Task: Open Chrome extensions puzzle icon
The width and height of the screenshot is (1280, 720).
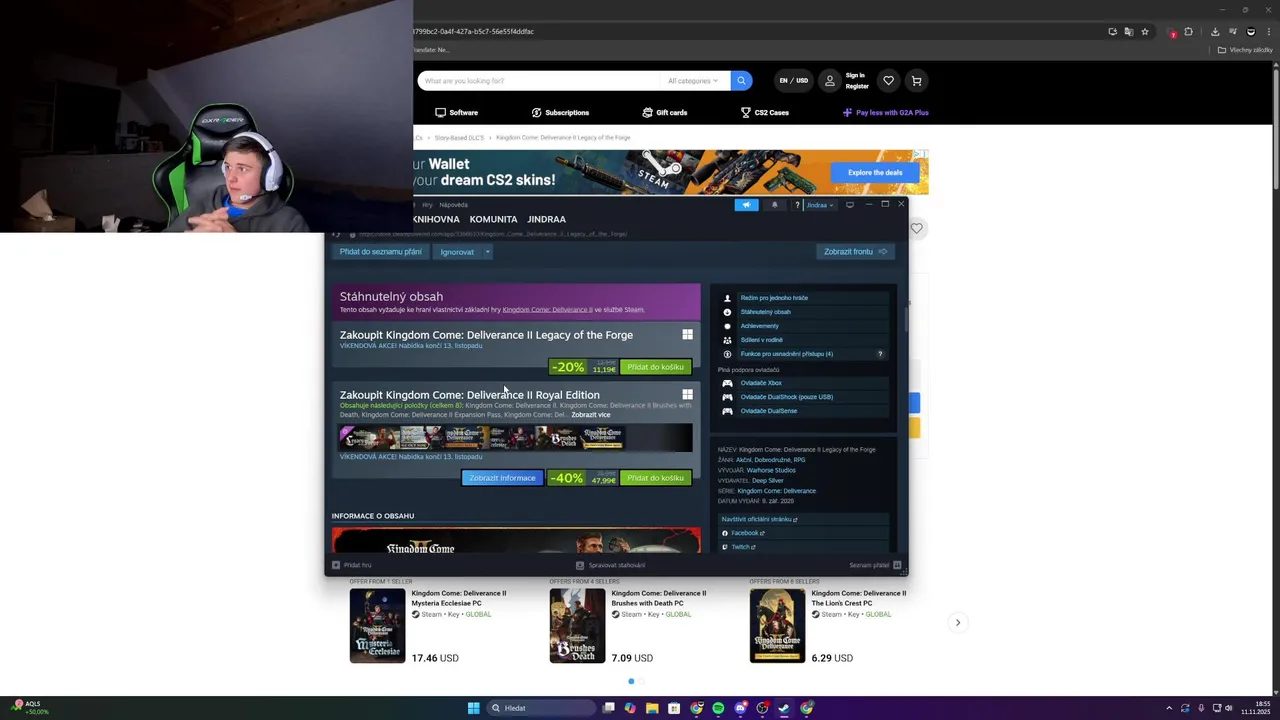Action: click(x=1188, y=31)
